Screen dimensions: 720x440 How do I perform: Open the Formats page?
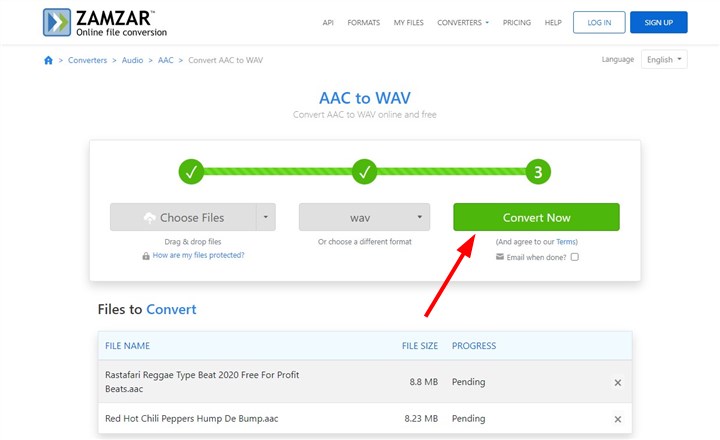364,23
